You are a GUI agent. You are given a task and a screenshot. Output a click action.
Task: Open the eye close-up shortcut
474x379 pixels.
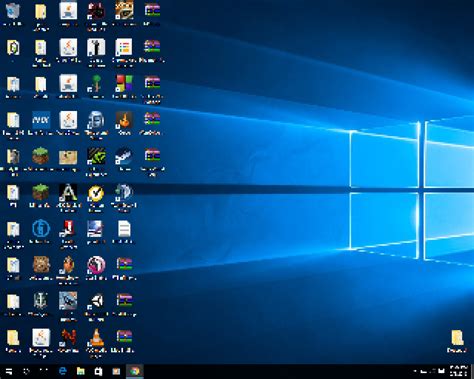[124, 10]
